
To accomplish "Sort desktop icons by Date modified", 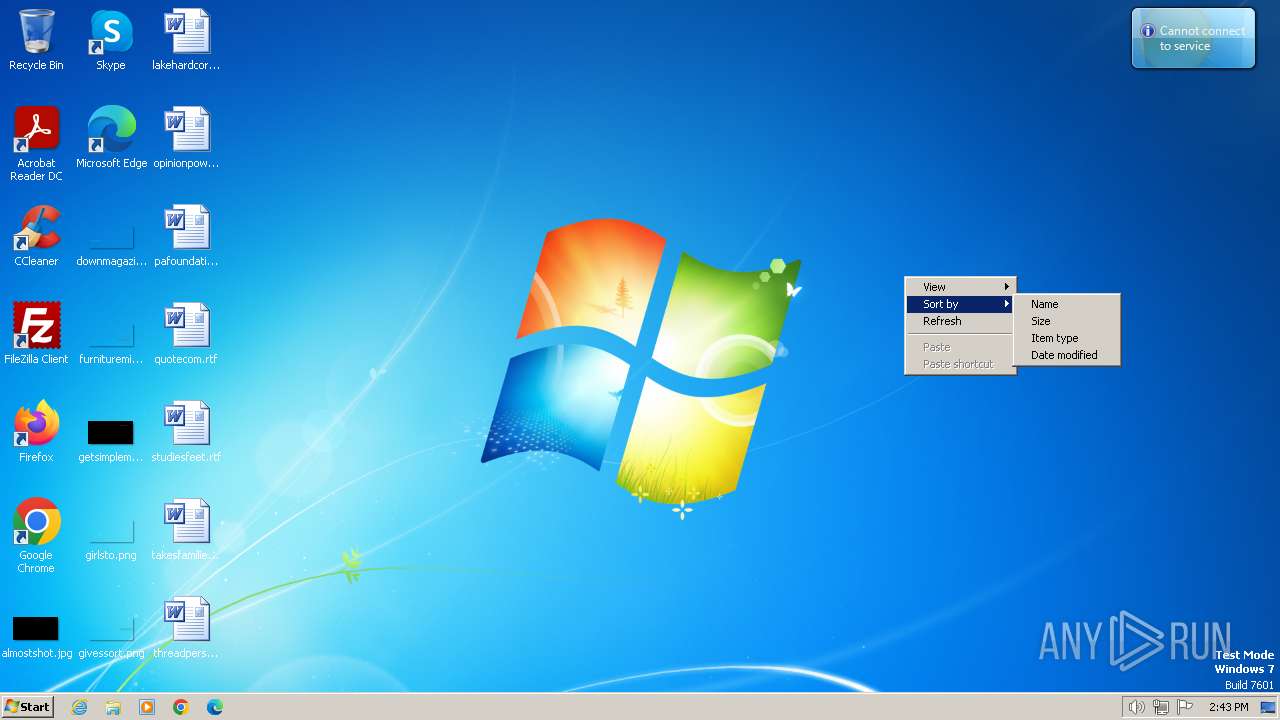I will click(x=1067, y=355).
